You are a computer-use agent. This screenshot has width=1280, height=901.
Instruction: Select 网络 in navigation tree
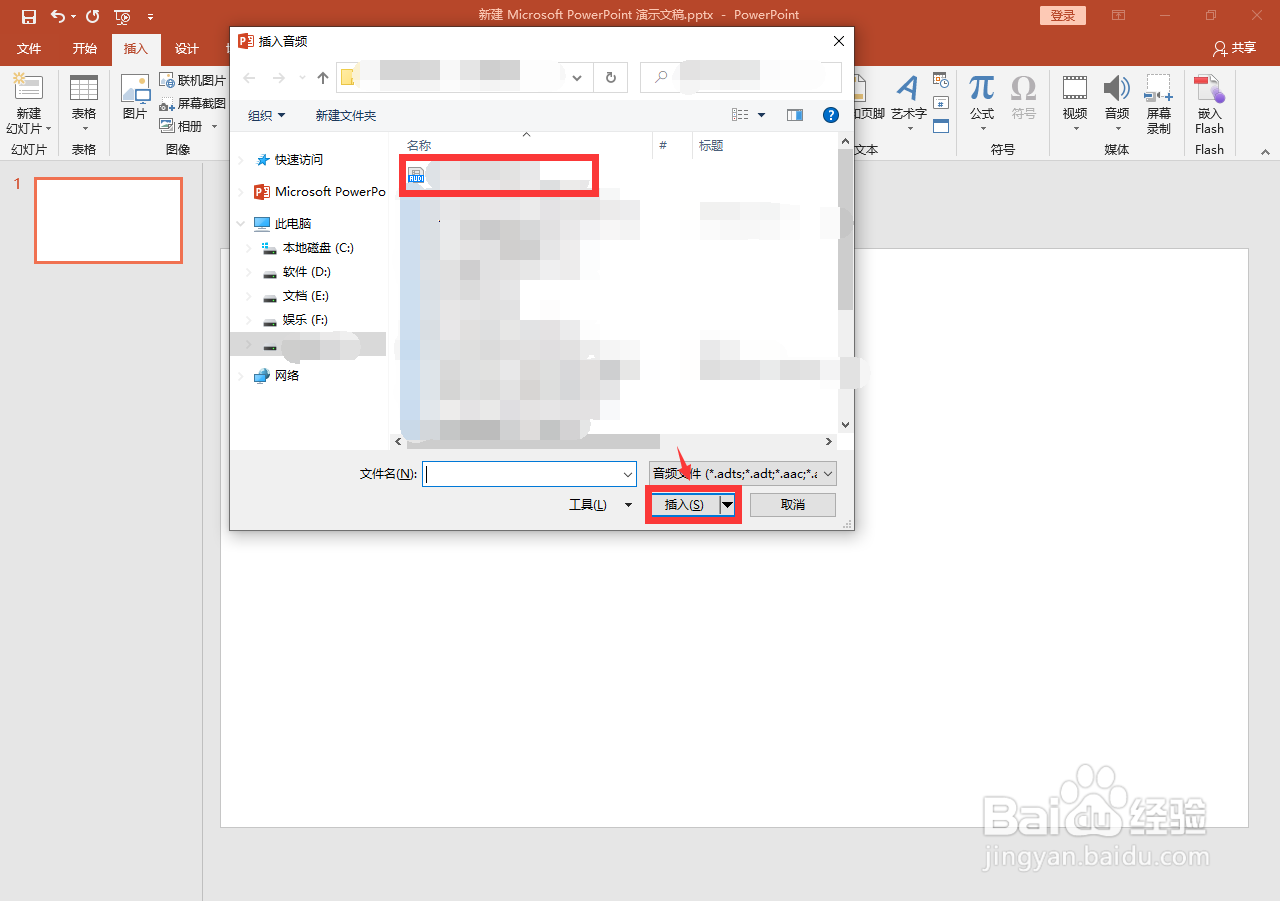click(x=287, y=375)
